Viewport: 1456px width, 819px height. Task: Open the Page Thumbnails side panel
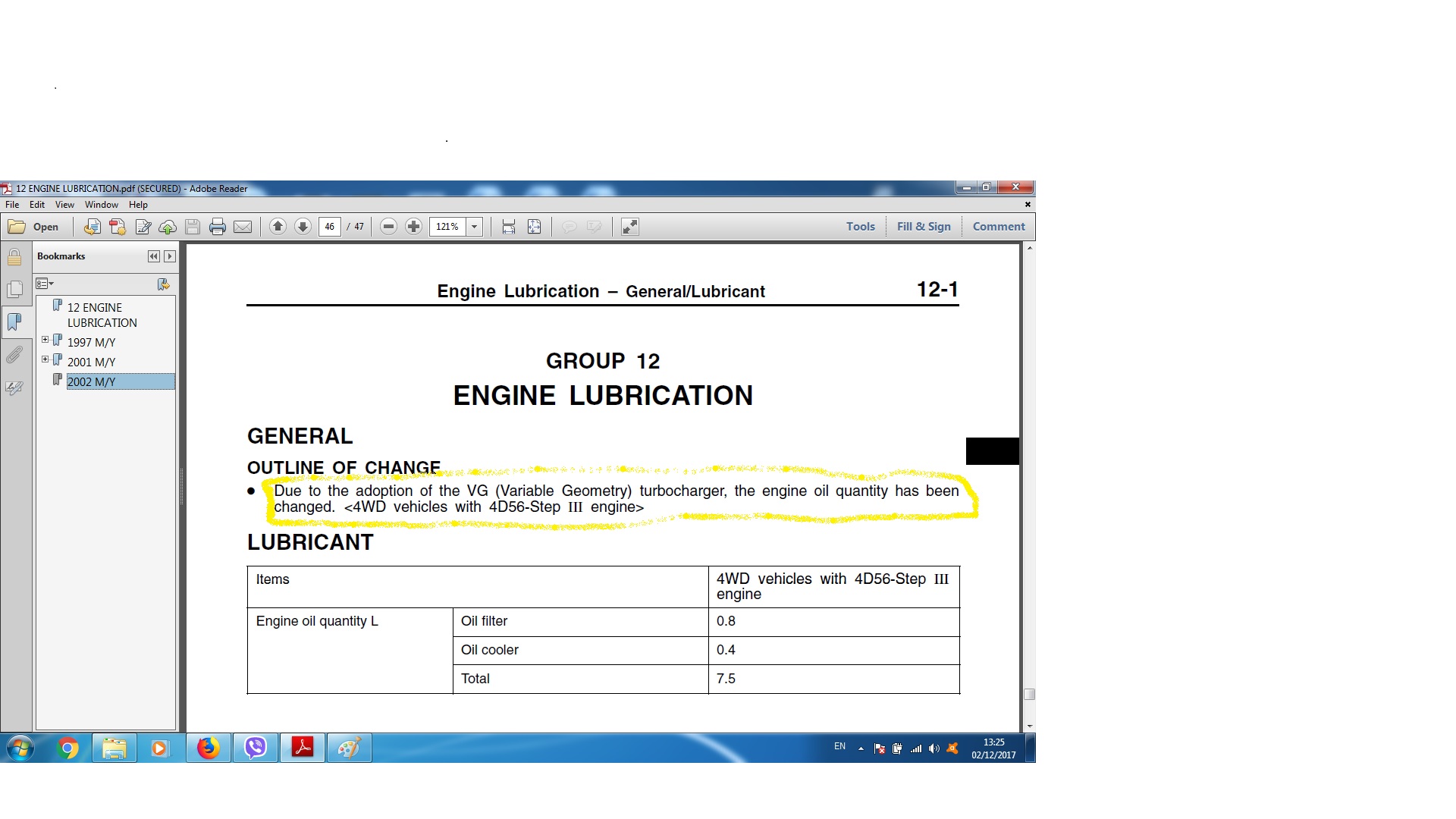[14, 289]
